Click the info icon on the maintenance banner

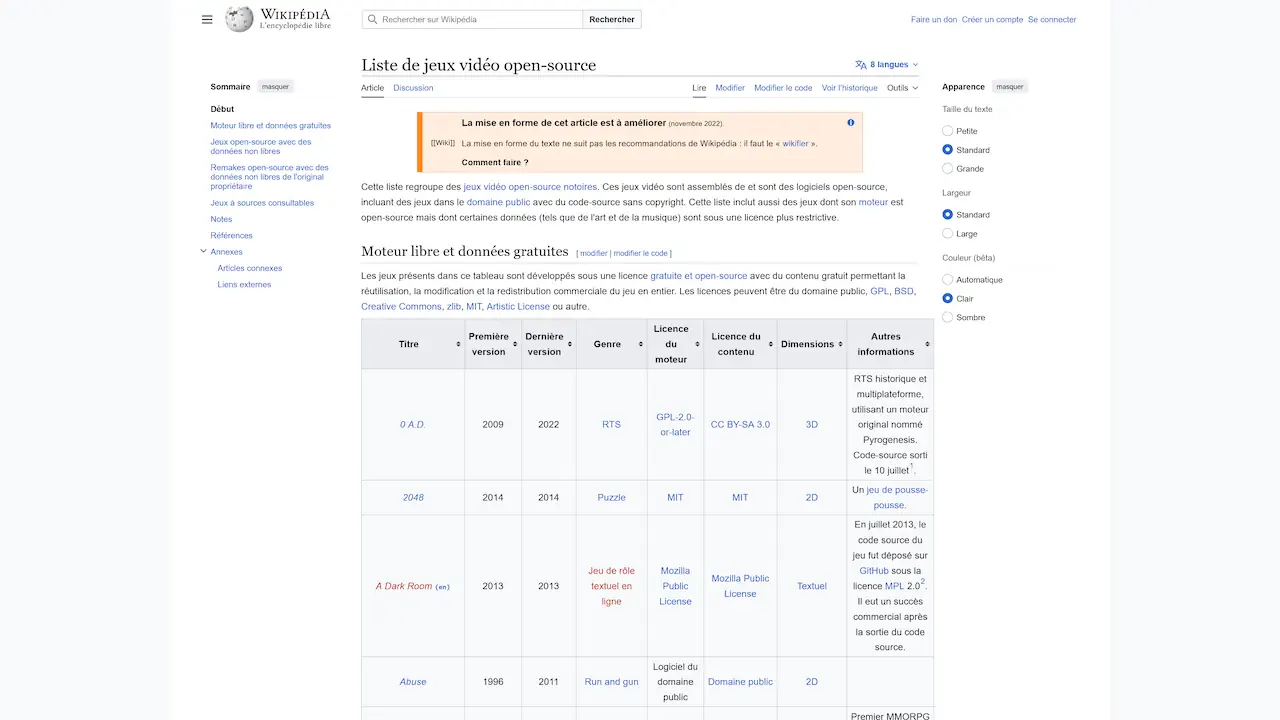point(850,122)
